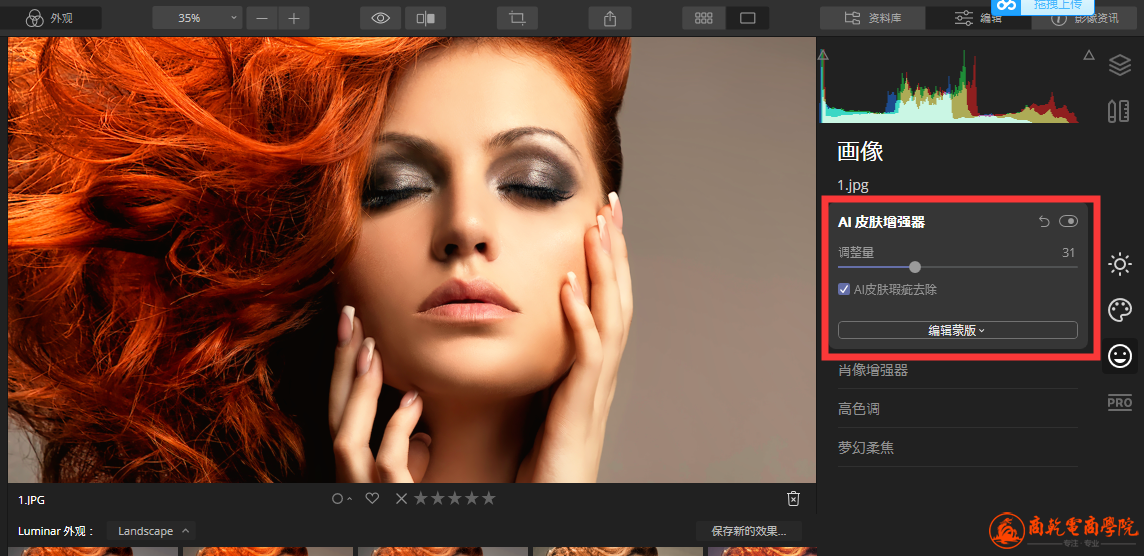Toggle left histogram clipping triangle
The image size is (1144, 556).
click(824, 55)
